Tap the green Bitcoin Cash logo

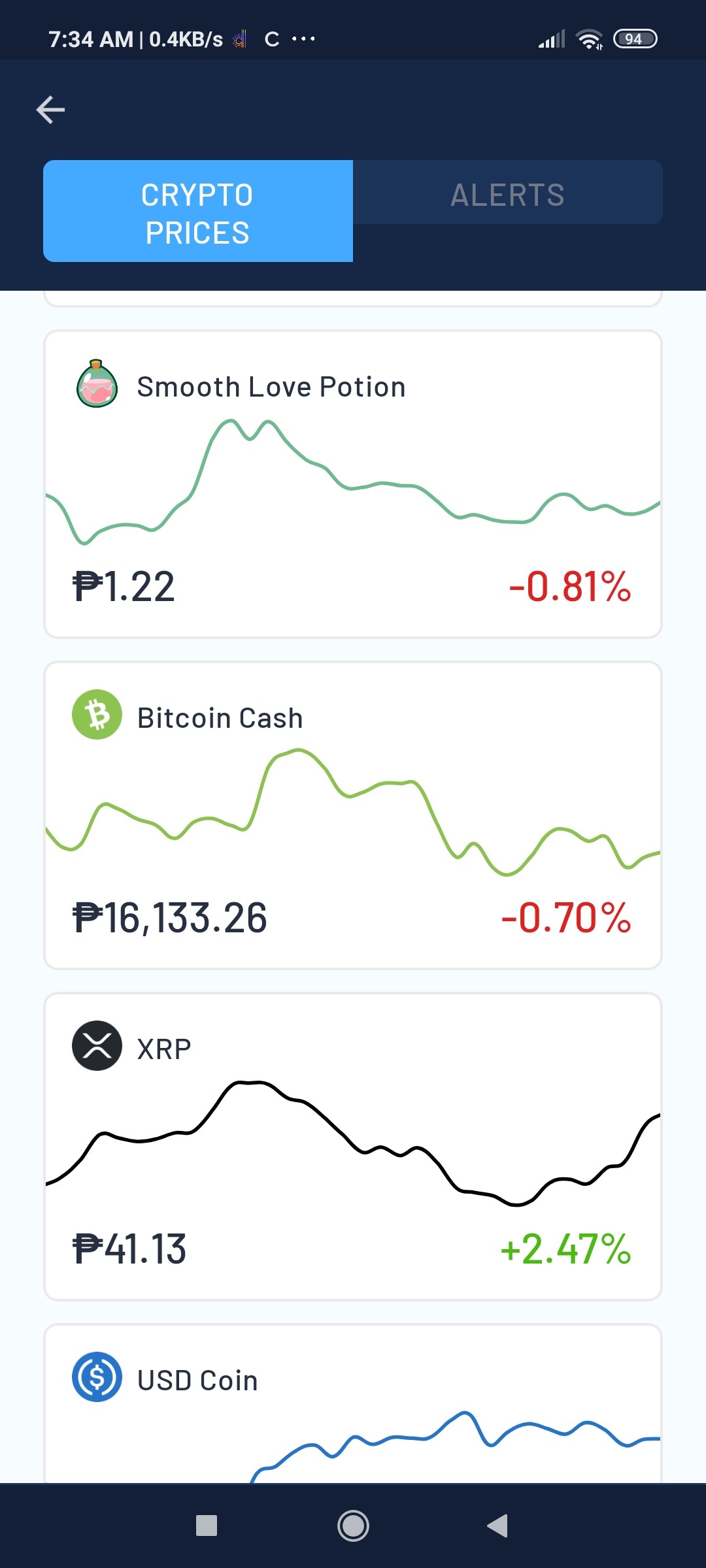point(97,715)
